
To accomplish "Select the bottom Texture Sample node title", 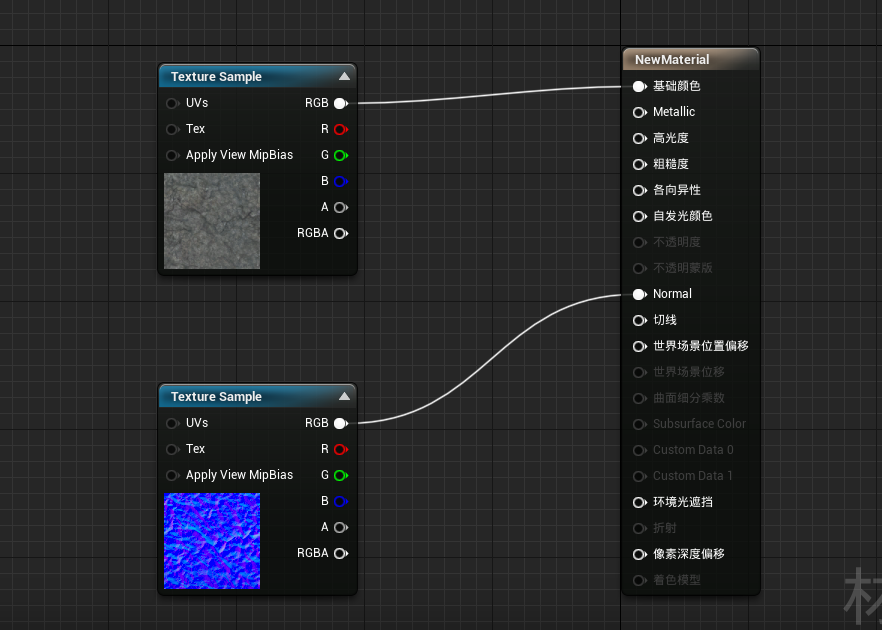I will [216, 397].
